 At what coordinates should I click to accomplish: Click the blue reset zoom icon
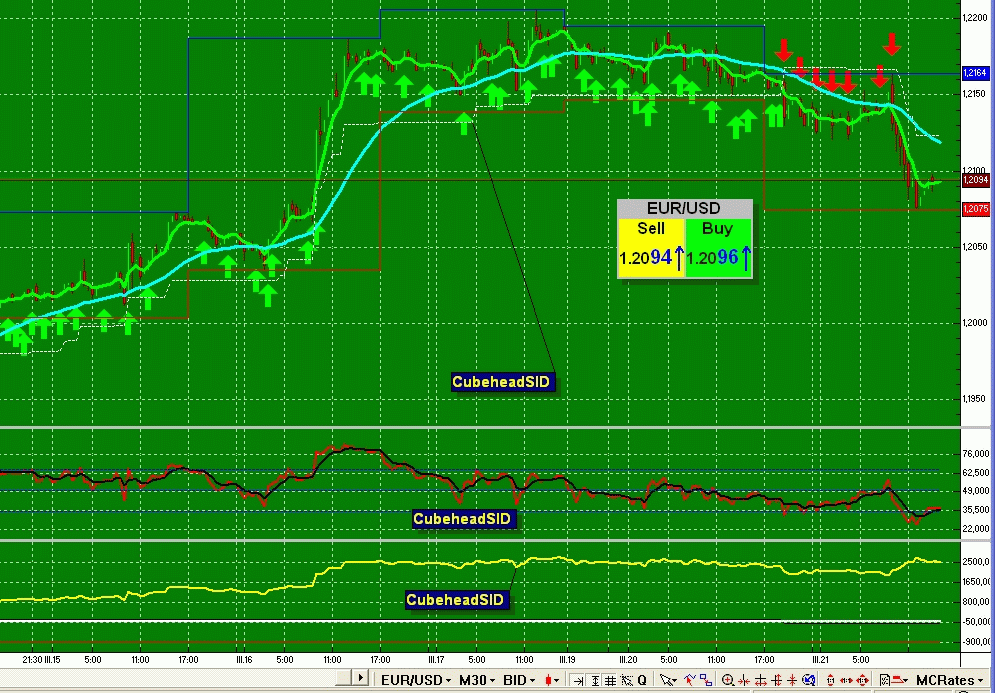coord(808,680)
